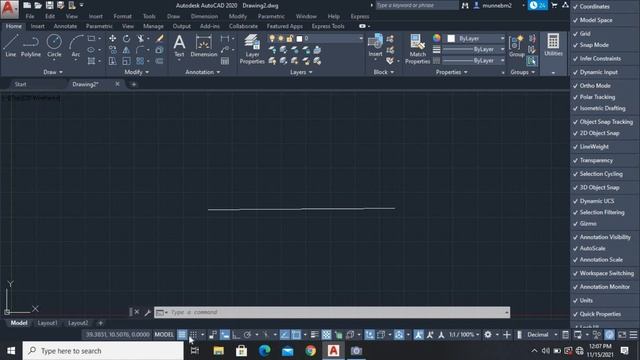This screenshot has width=640, height=360.
Task: Close the Drawing2 file tab
Action: click(117, 84)
